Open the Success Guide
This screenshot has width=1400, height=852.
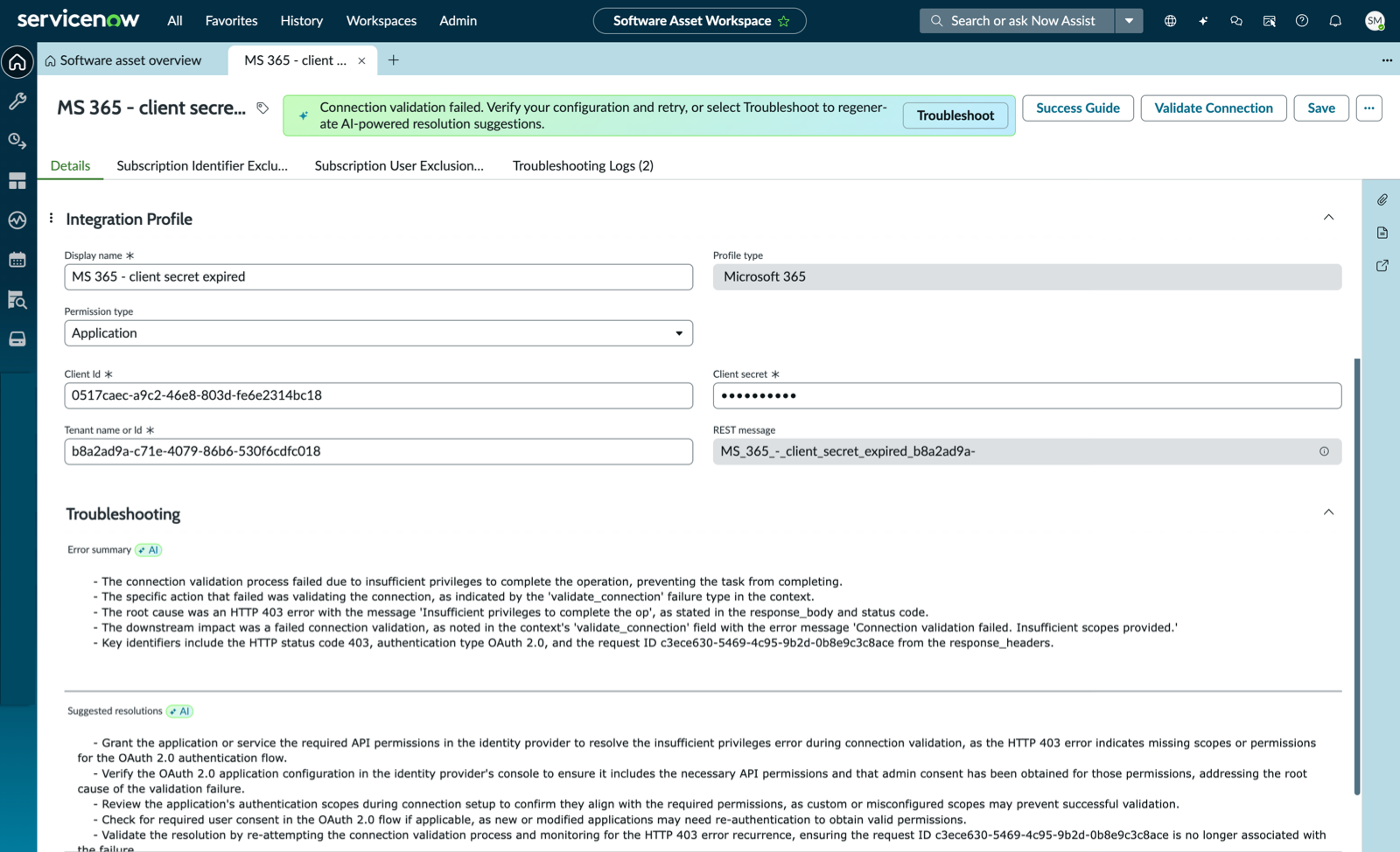(x=1078, y=108)
